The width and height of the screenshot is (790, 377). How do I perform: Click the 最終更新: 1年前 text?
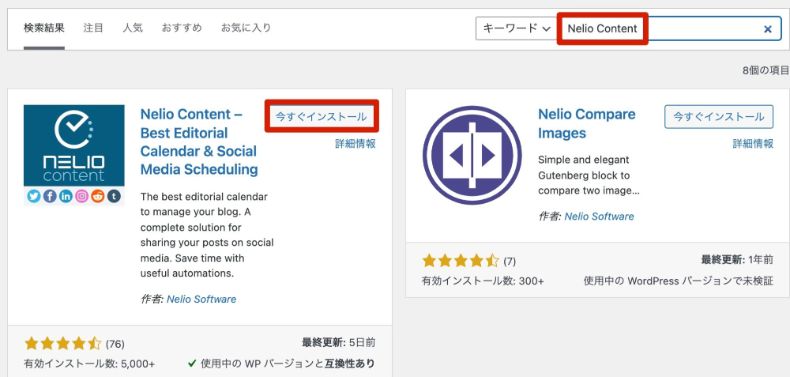737,260
